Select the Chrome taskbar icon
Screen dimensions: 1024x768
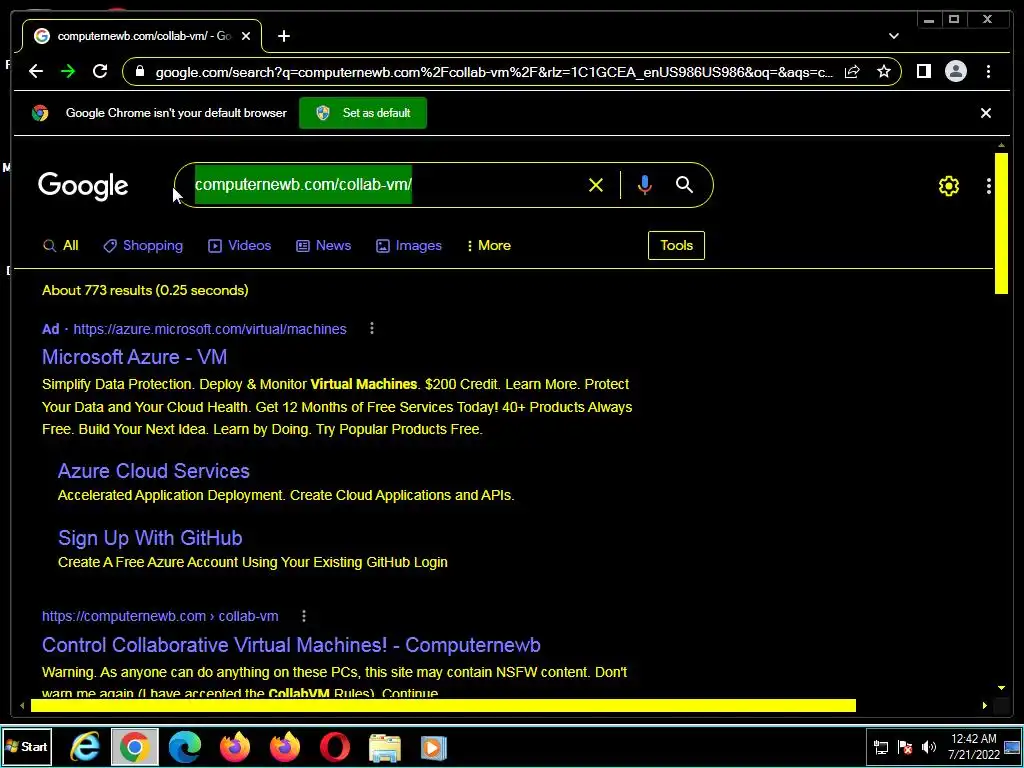click(135, 746)
